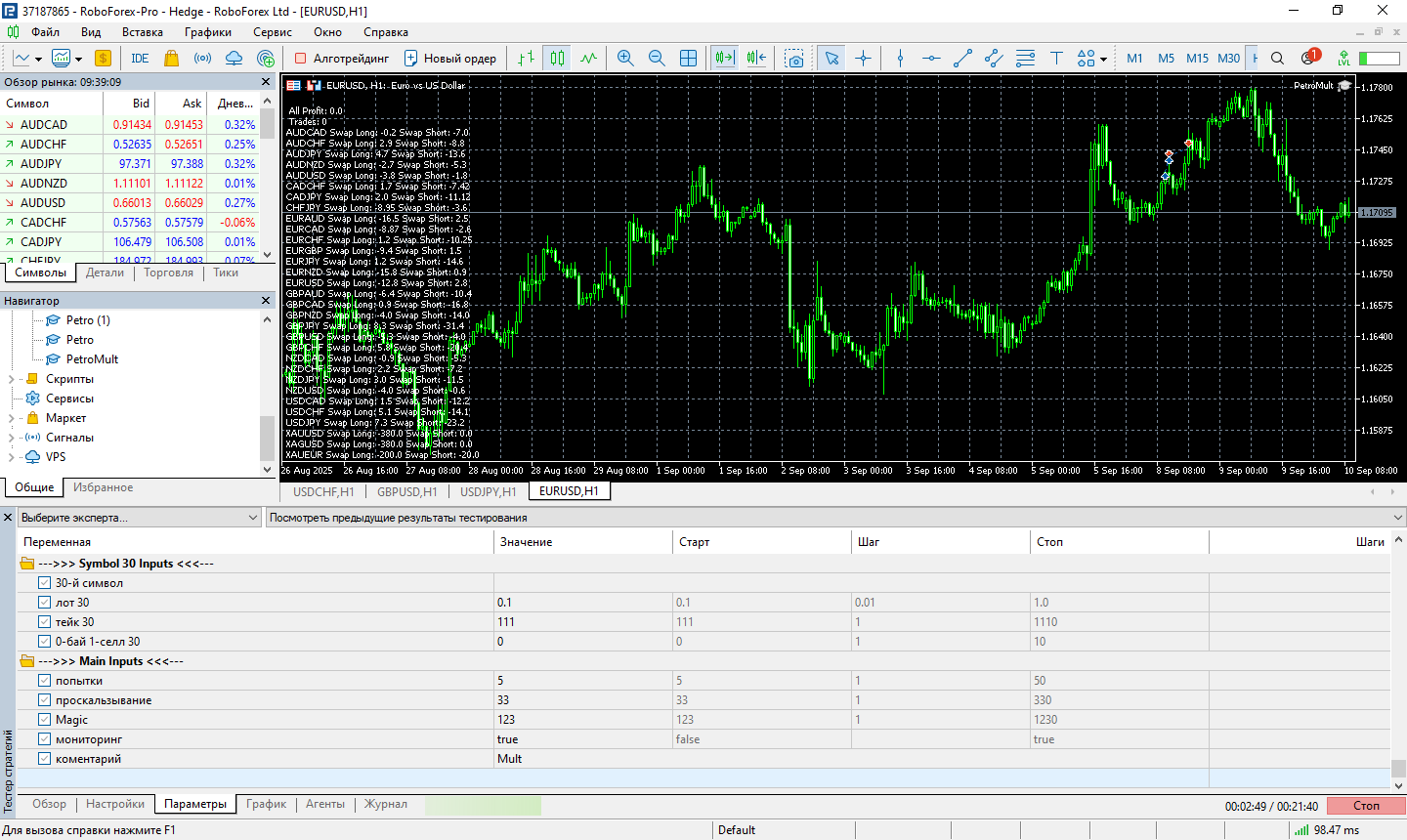Screen dimensions: 1407x840
Task: Open the Сервис menu
Action: click(x=272, y=32)
